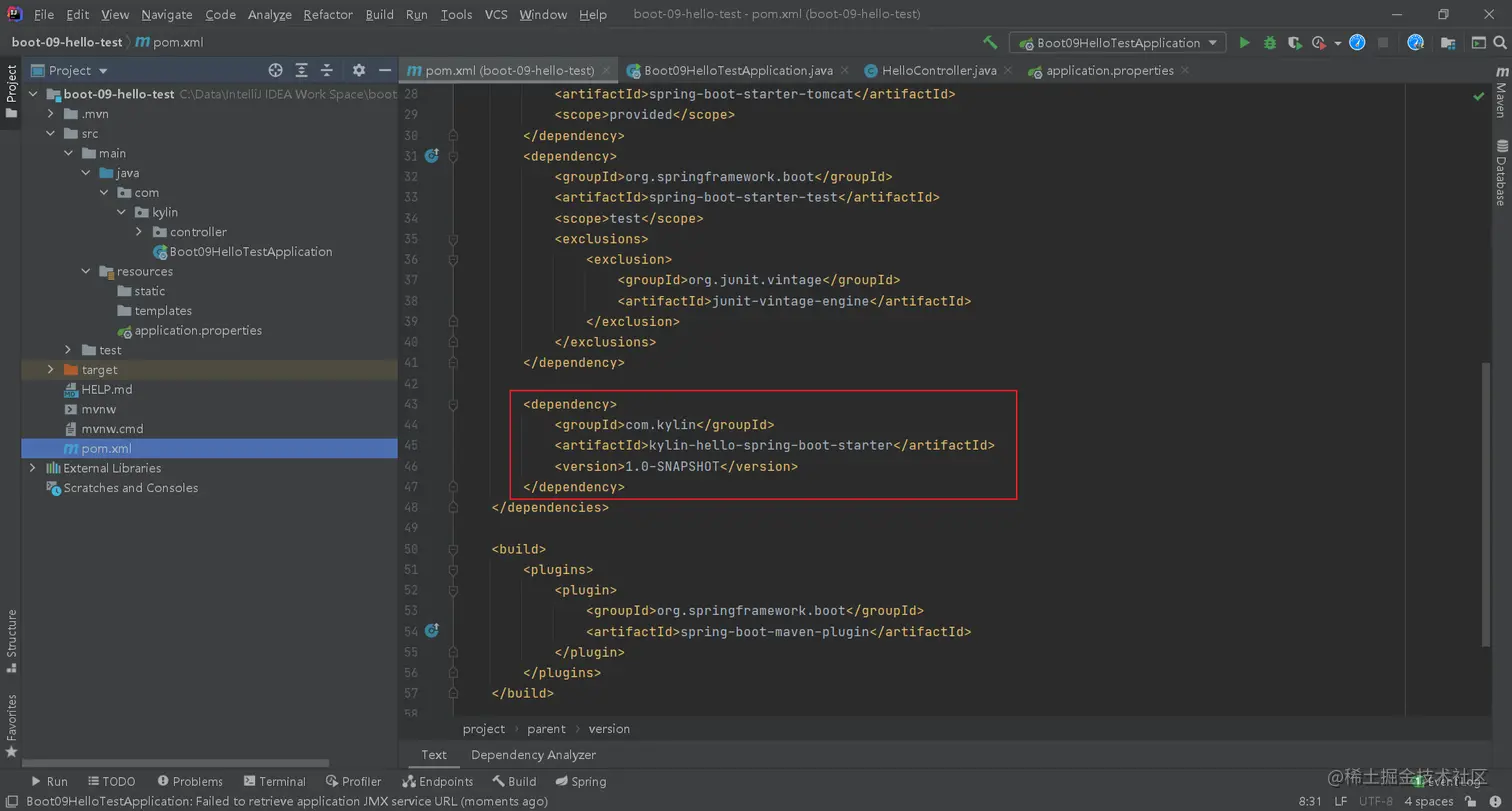Click the collapse all icon in Project panel

click(x=327, y=70)
